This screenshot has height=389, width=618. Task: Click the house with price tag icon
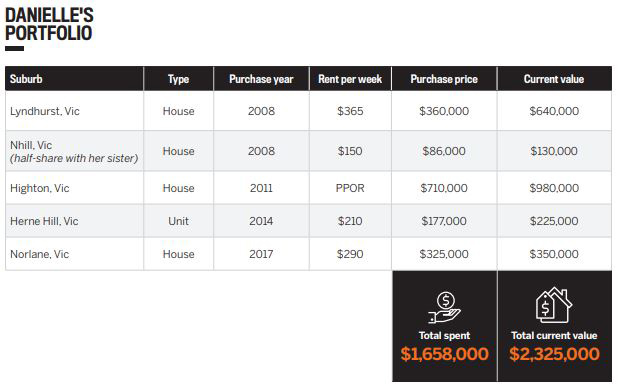tap(554, 305)
